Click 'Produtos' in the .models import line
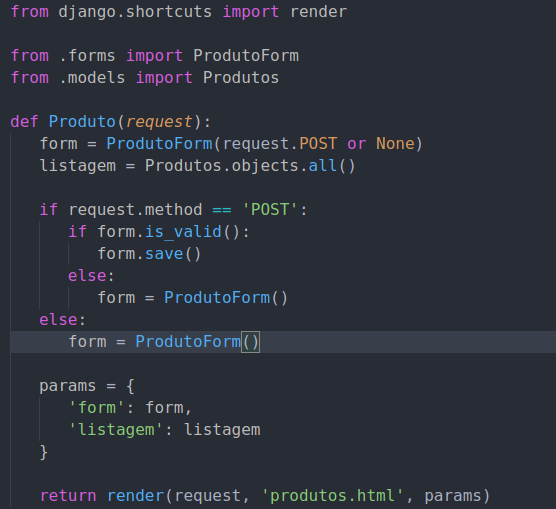This screenshot has width=556, height=509. (x=241, y=78)
